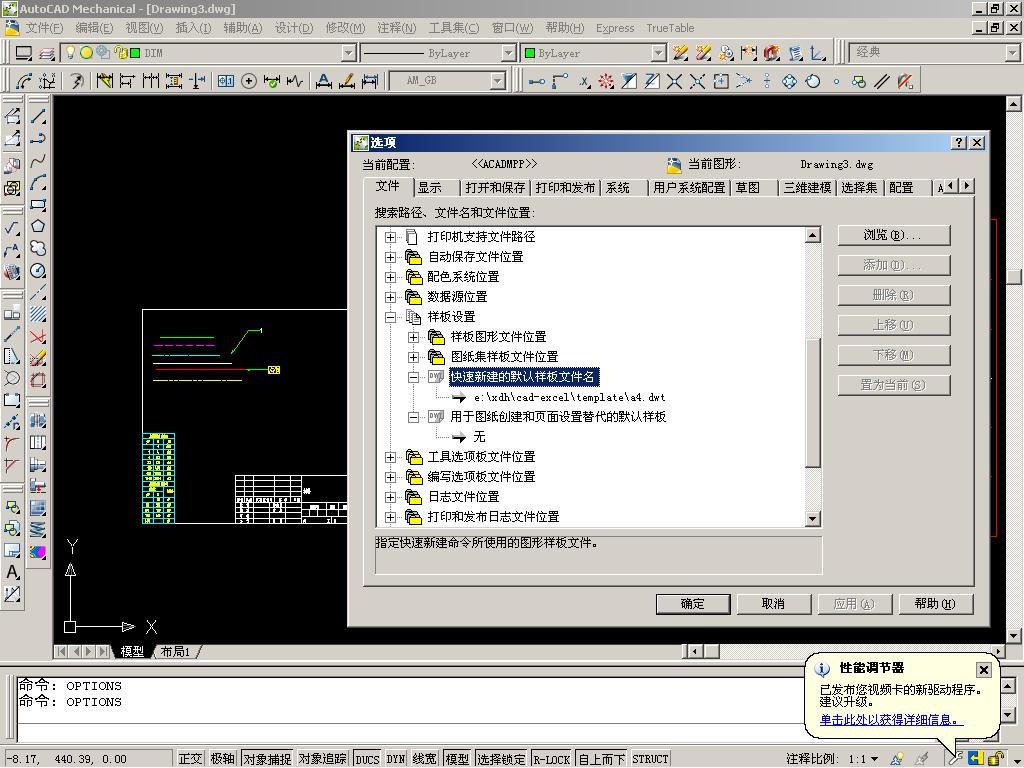This screenshot has width=1024, height=768.
Task: Select the Arc drawing tool
Action: pyautogui.click(x=38, y=182)
